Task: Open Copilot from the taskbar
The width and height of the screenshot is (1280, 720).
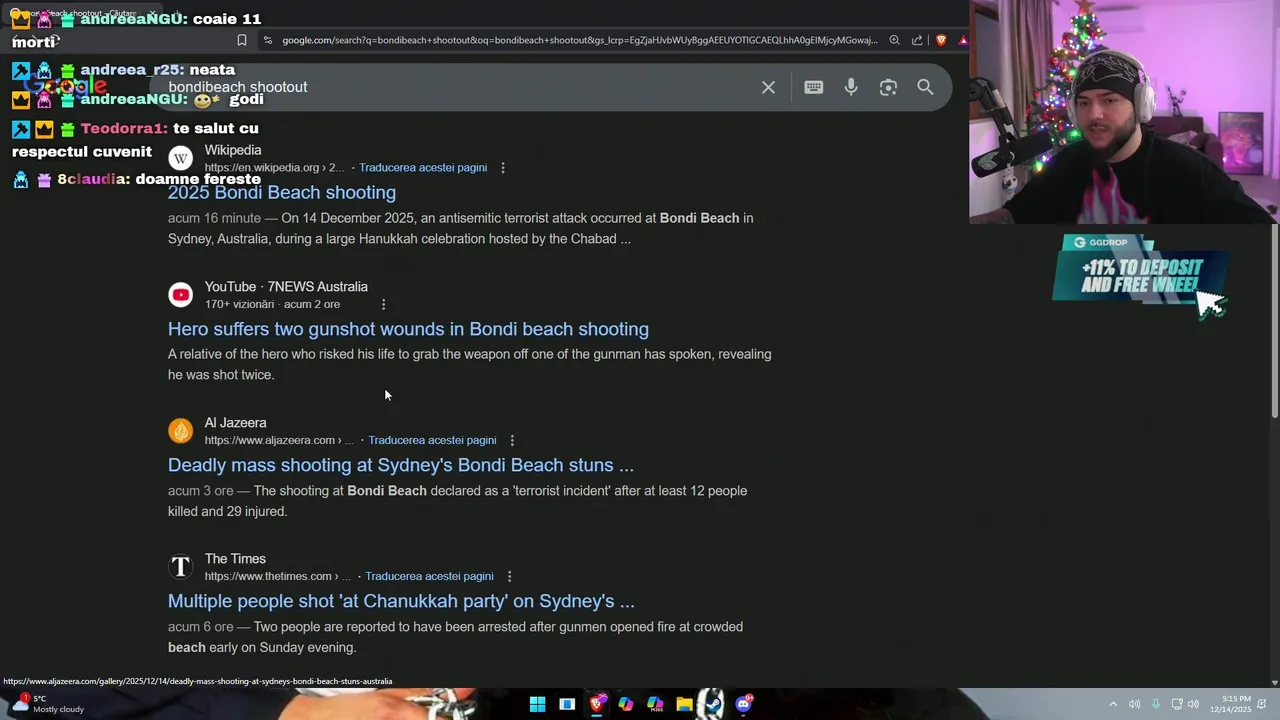Action: pos(626,704)
